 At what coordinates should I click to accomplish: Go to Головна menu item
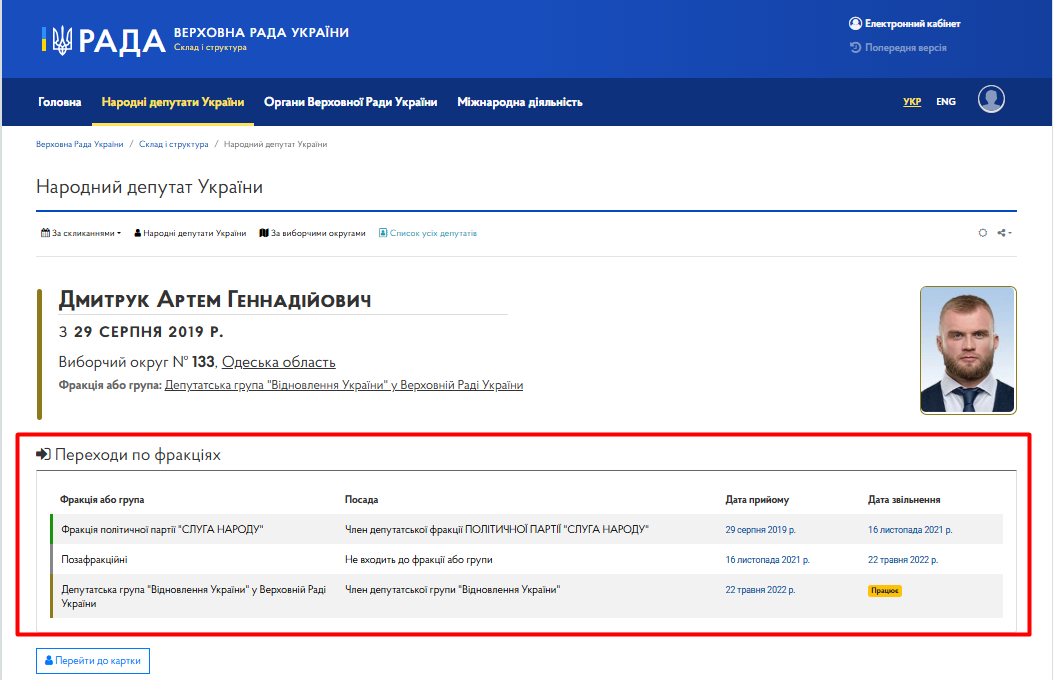click(60, 102)
